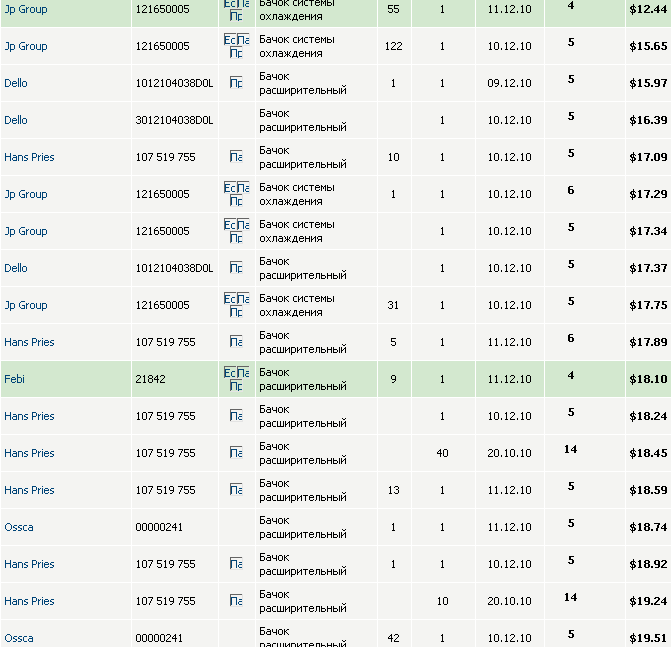Open the Dello link priced $16.39
671x647 pixels.
[16, 120]
